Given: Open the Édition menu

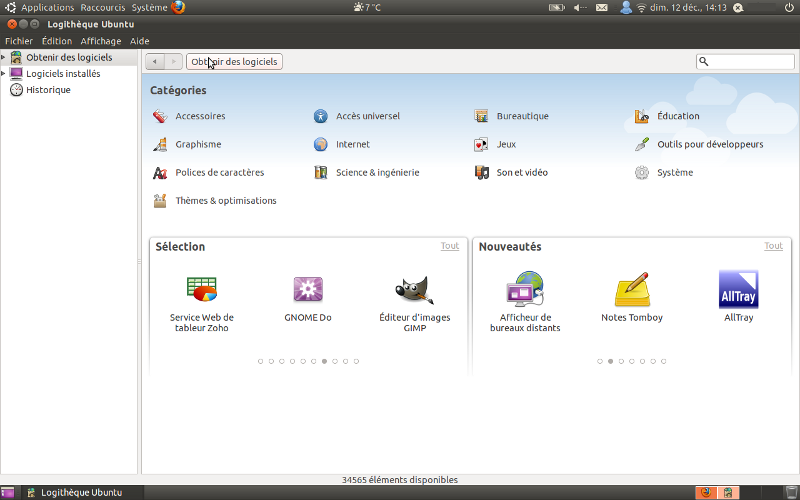Looking at the screenshot, I should [57, 41].
